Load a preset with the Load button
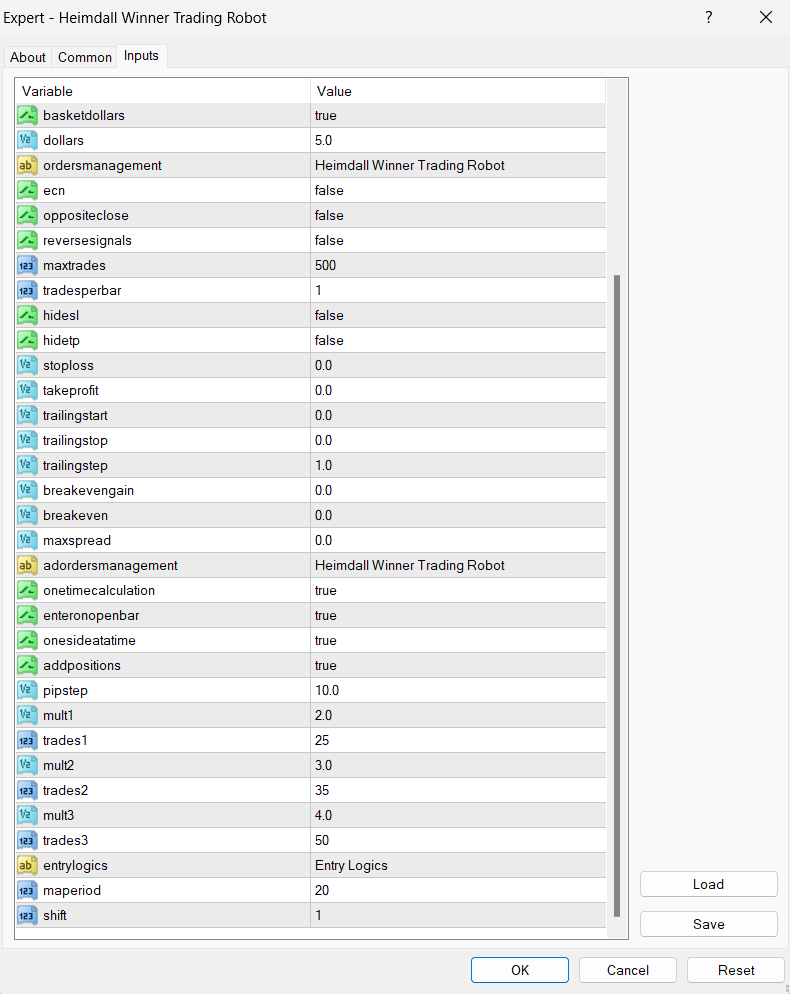The image size is (790, 994). [708, 884]
